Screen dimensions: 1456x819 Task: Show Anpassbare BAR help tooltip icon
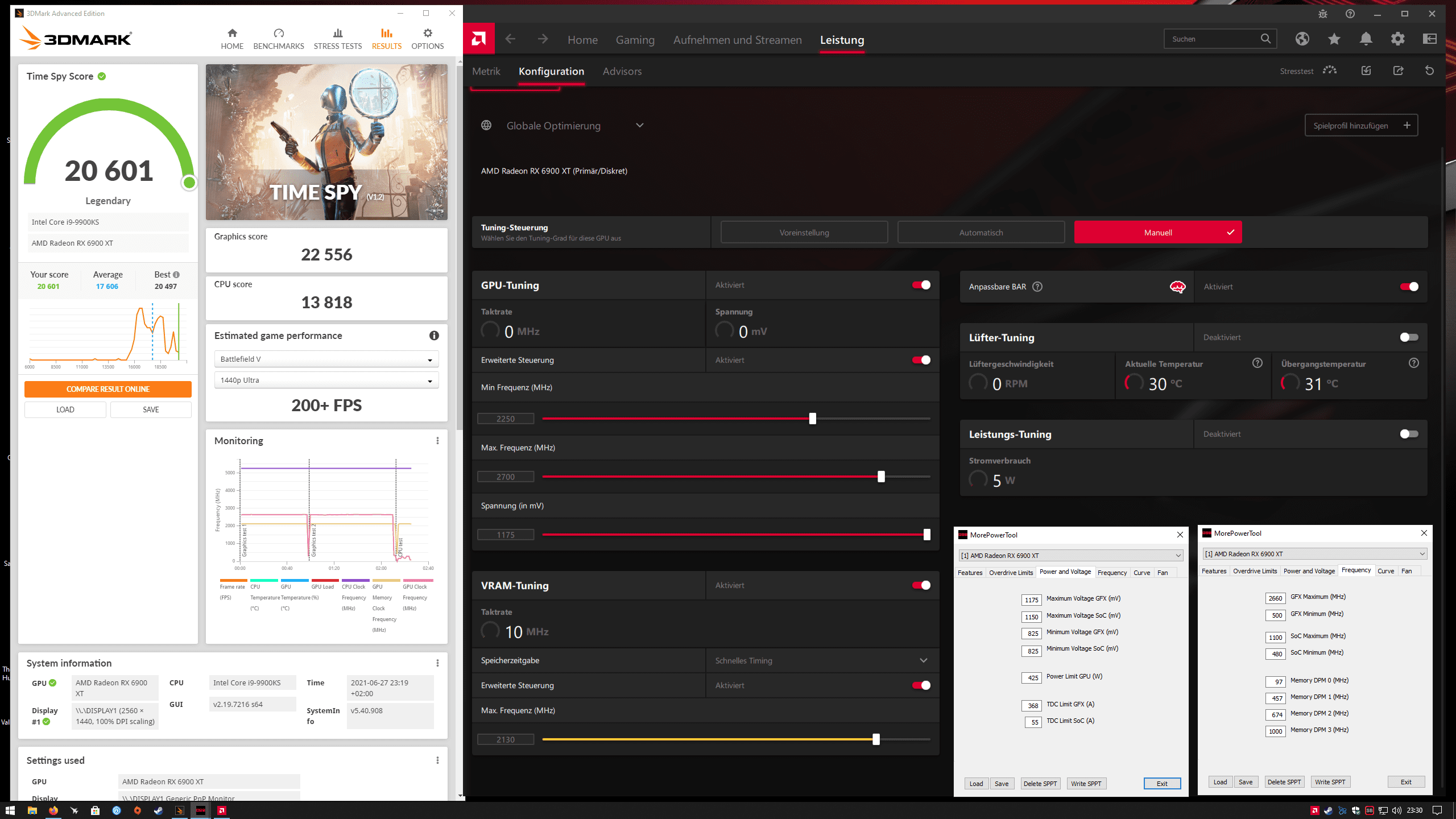tap(1037, 287)
